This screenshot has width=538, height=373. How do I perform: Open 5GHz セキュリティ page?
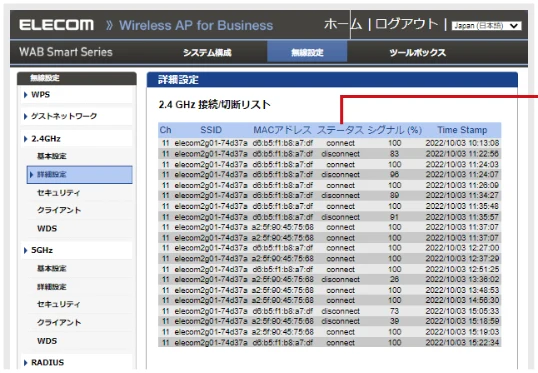[58, 304]
